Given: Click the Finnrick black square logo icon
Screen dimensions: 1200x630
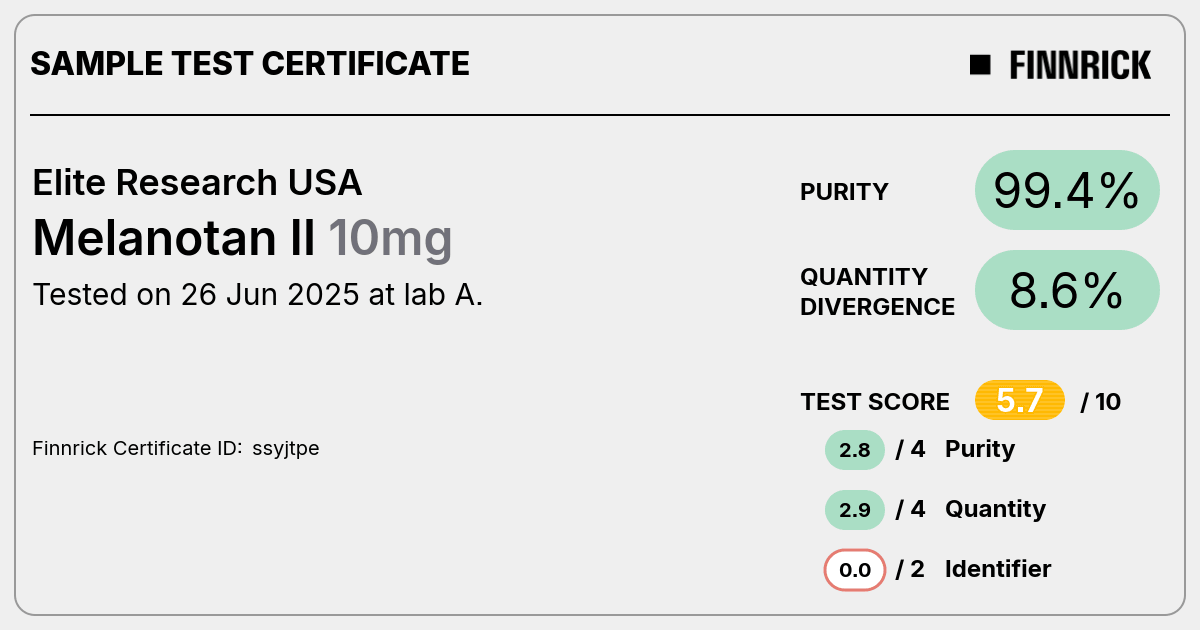Looking at the screenshot, I should (980, 65).
